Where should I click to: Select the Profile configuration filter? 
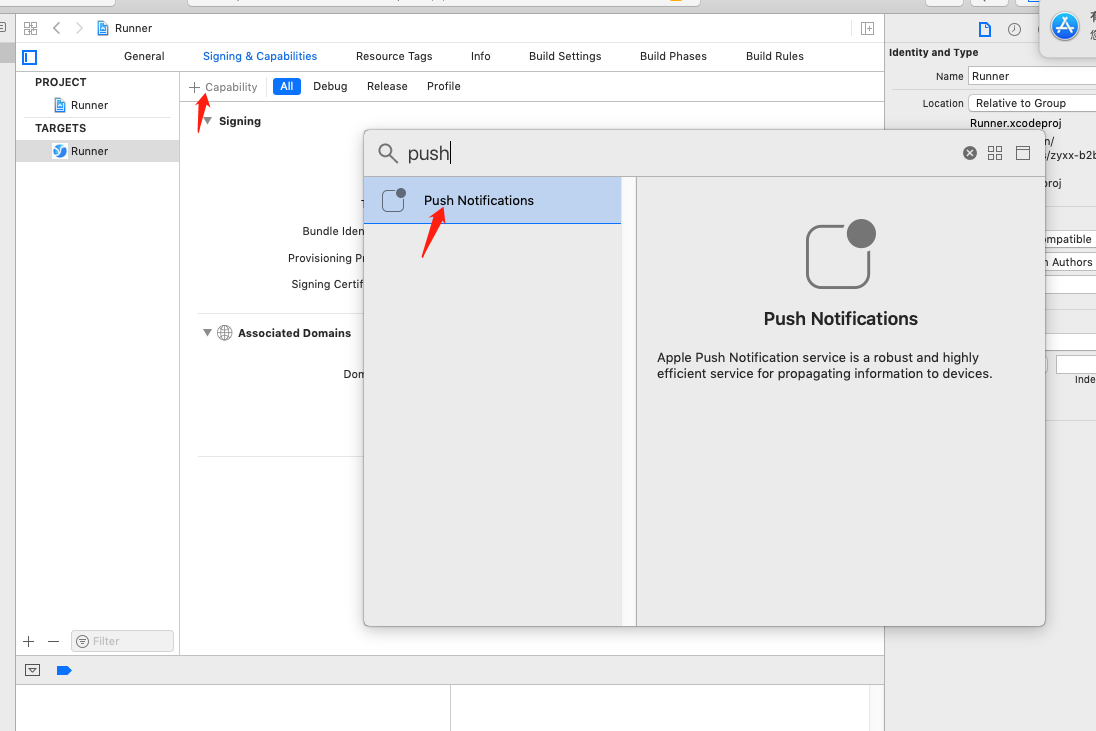pos(444,86)
